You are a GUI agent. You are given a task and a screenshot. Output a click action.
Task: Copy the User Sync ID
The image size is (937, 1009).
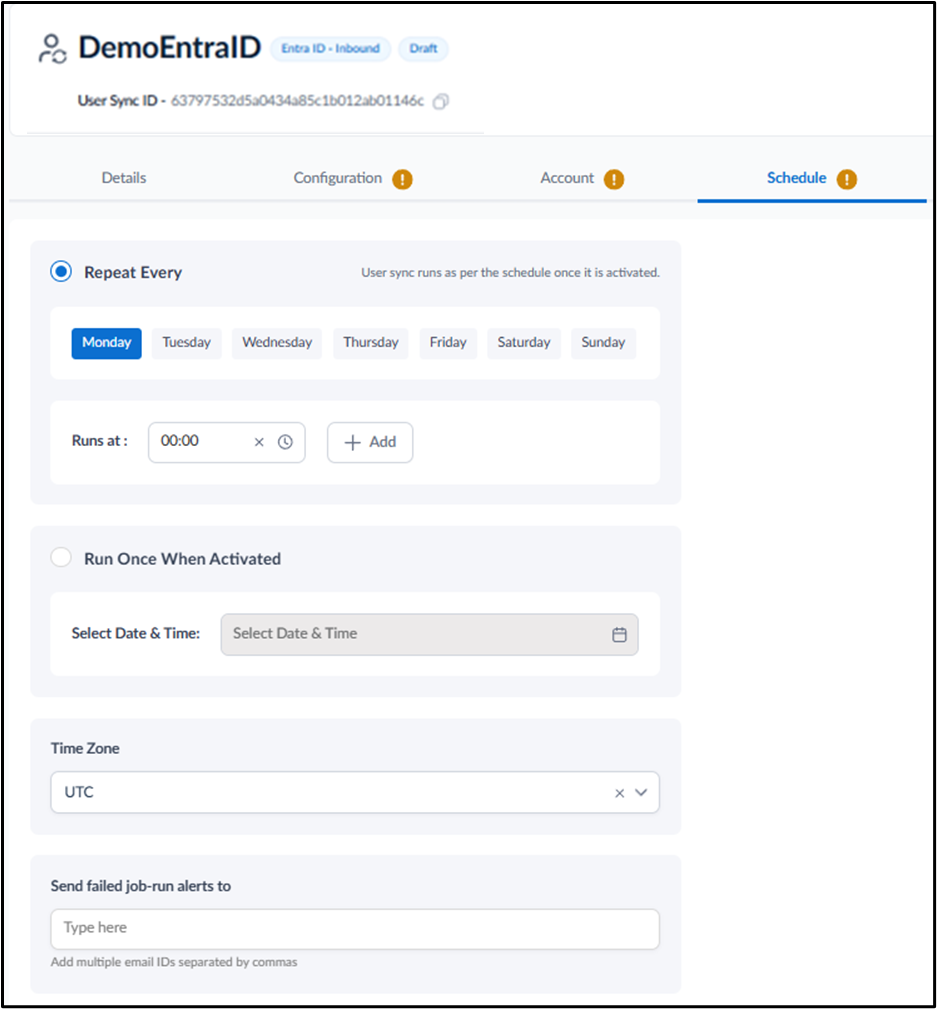pyautogui.click(x=440, y=101)
